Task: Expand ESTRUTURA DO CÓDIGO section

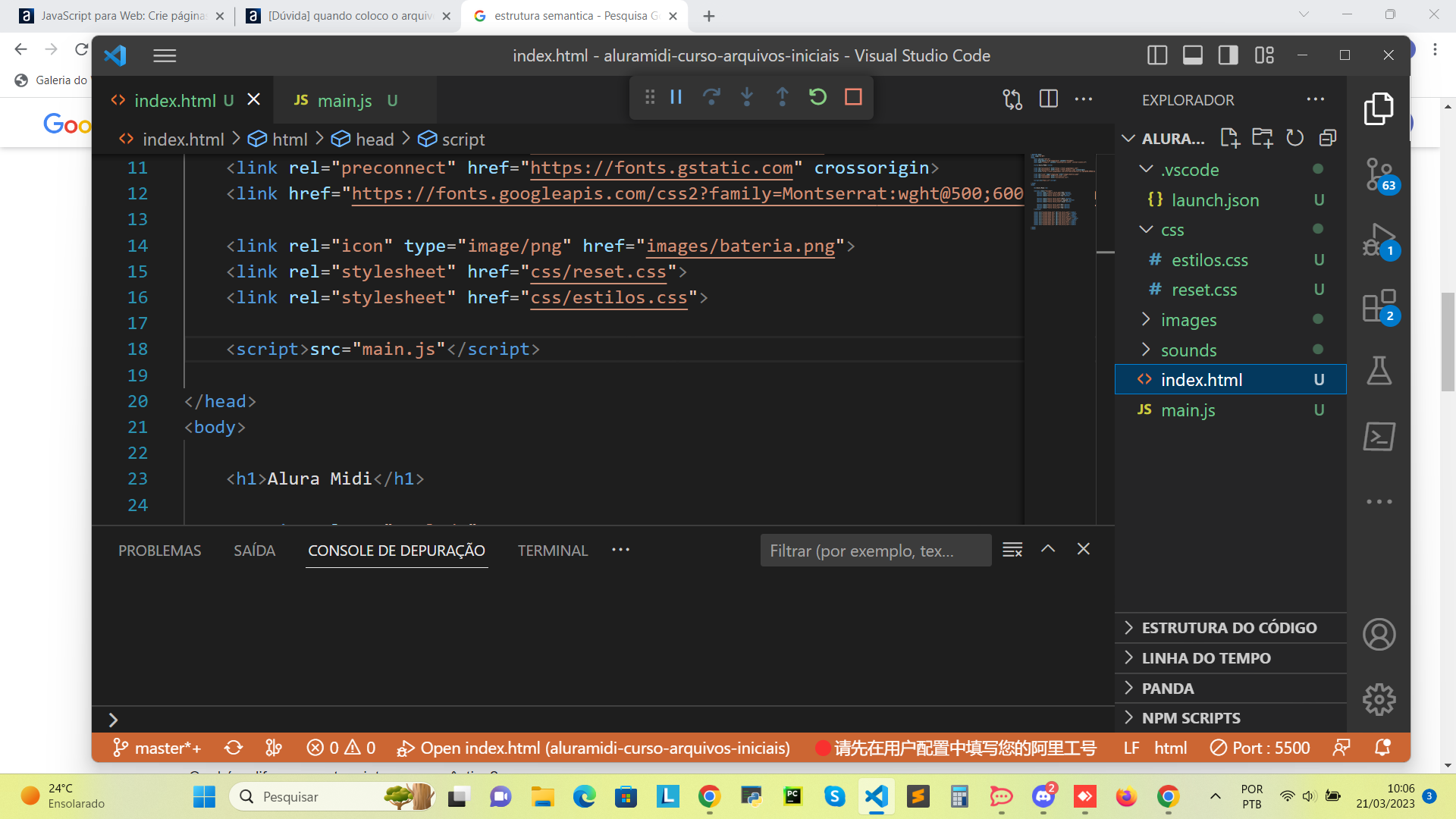Action: point(1230,628)
